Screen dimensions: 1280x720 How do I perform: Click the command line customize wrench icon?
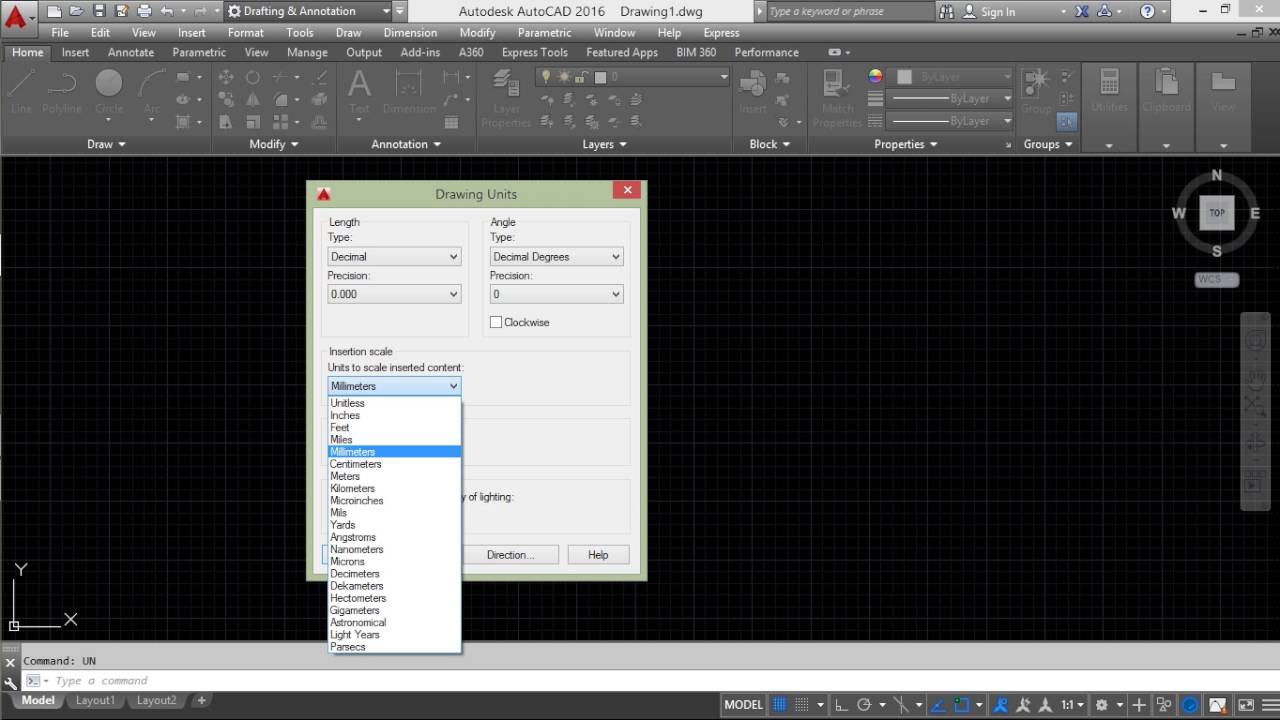click(10, 682)
